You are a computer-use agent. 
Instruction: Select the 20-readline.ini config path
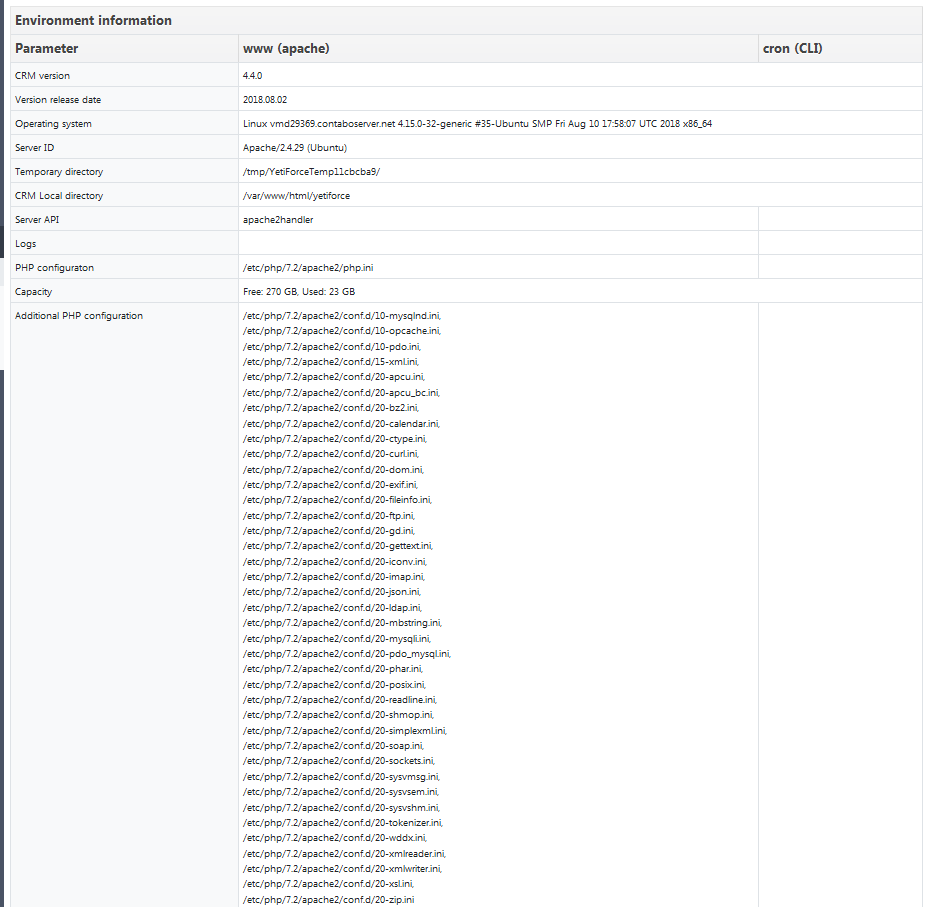pos(340,700)
